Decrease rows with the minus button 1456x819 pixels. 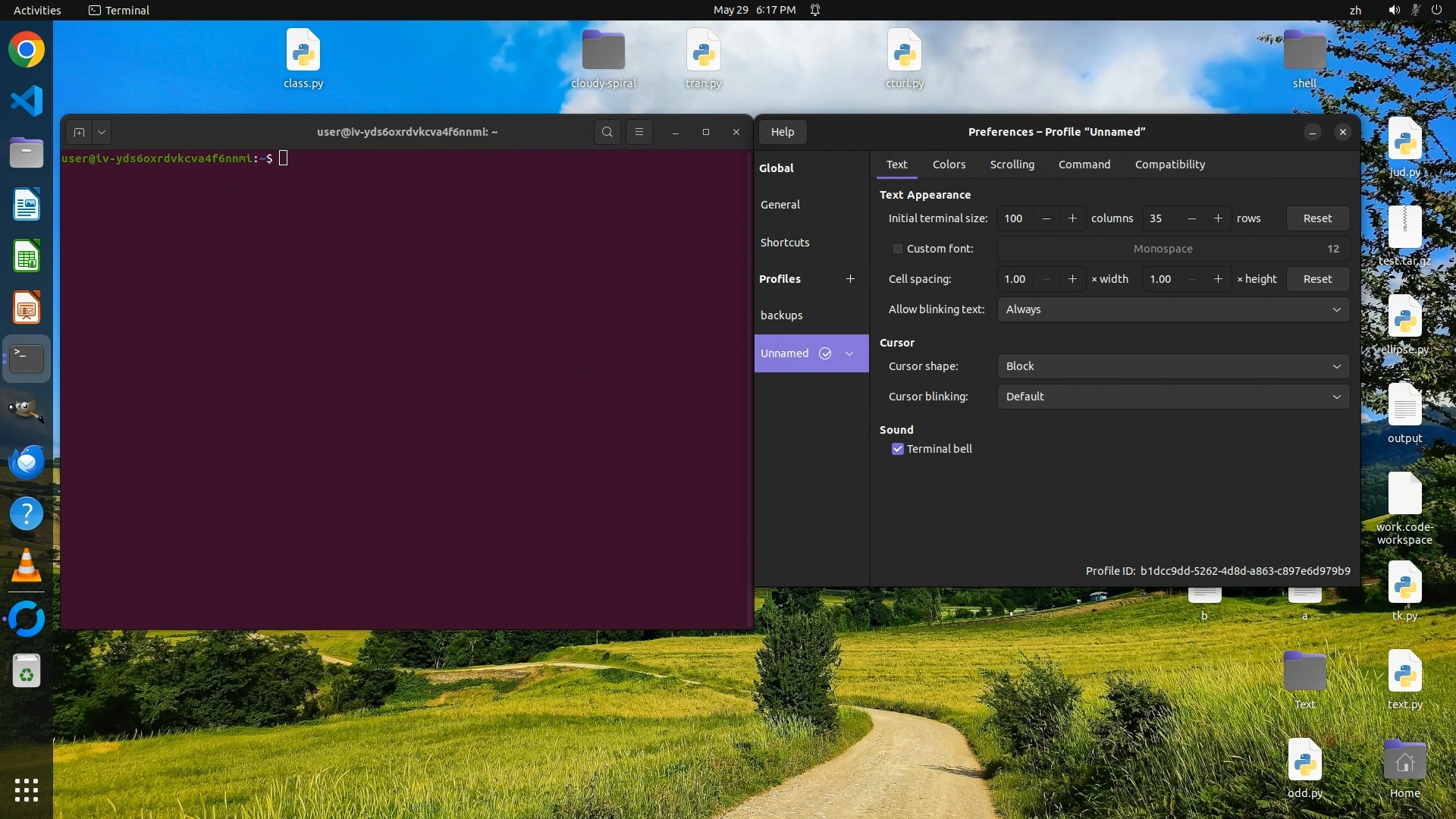point(1191,218)
